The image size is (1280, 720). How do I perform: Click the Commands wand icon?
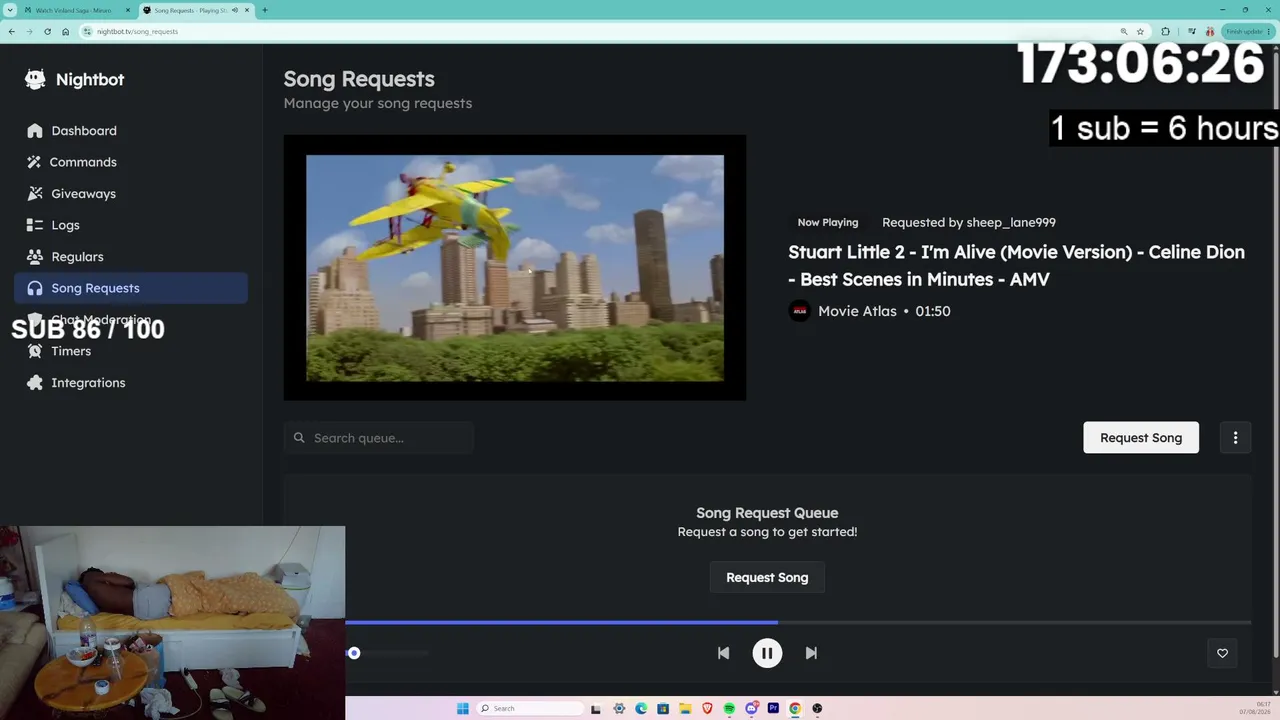point(35,162)
